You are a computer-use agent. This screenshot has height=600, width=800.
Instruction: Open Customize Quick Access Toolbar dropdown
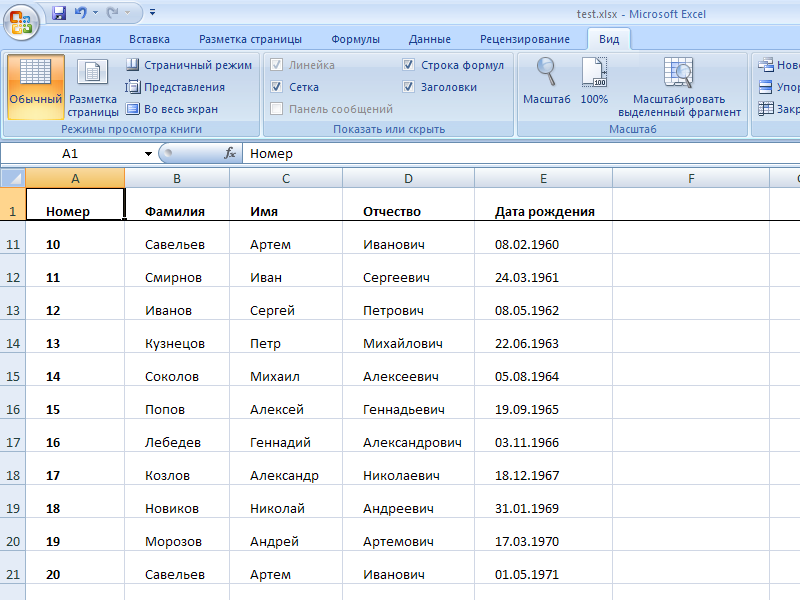[x=152, y=13]
